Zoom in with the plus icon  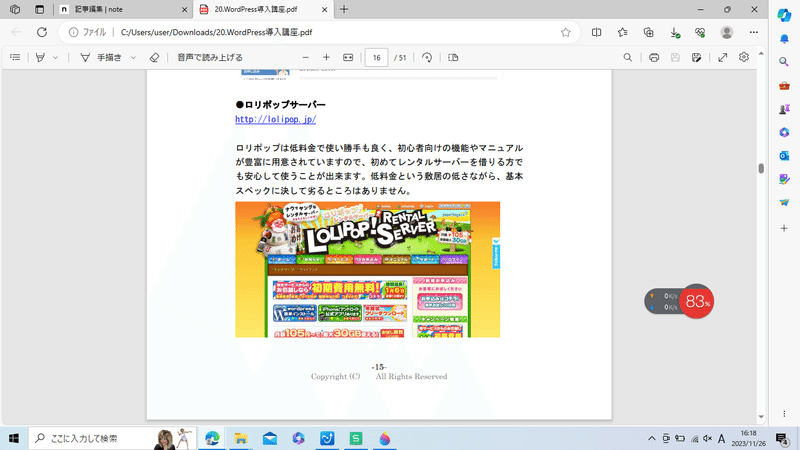tap(327, 58)
